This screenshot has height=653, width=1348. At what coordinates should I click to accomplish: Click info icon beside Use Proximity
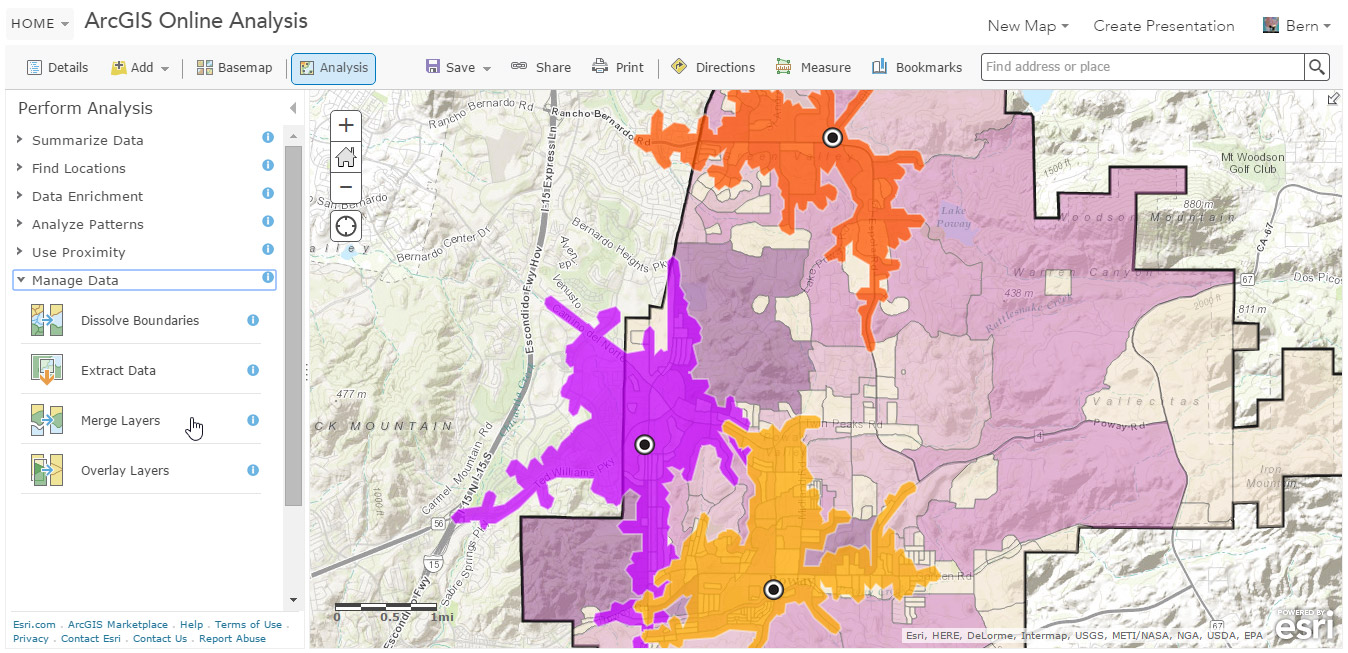pos(268,250)
